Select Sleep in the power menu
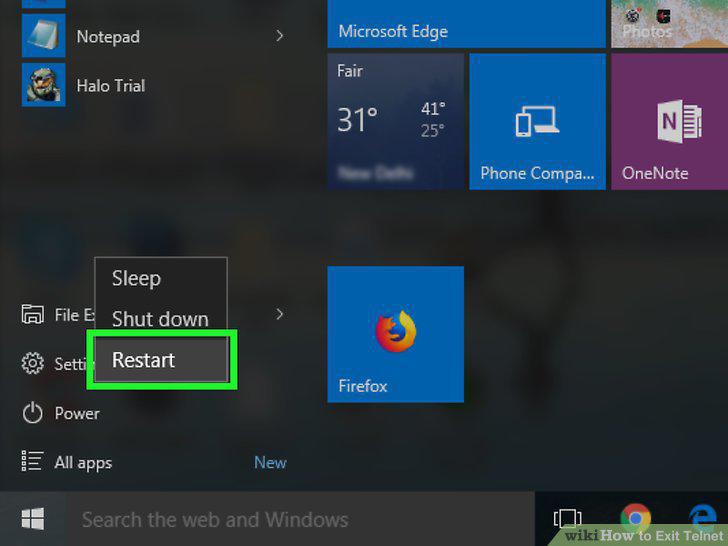Viewport: 728px width, 546px height. pos(161,279)
